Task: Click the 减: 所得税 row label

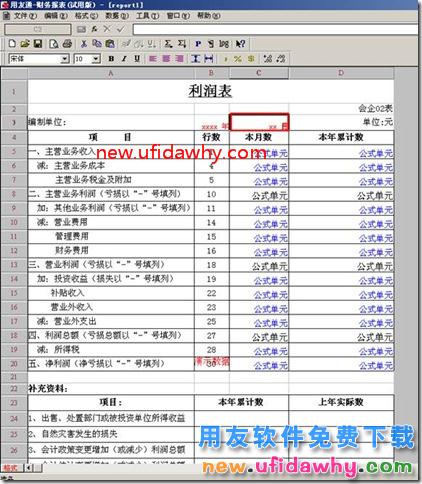Action: tap(58, 349)
